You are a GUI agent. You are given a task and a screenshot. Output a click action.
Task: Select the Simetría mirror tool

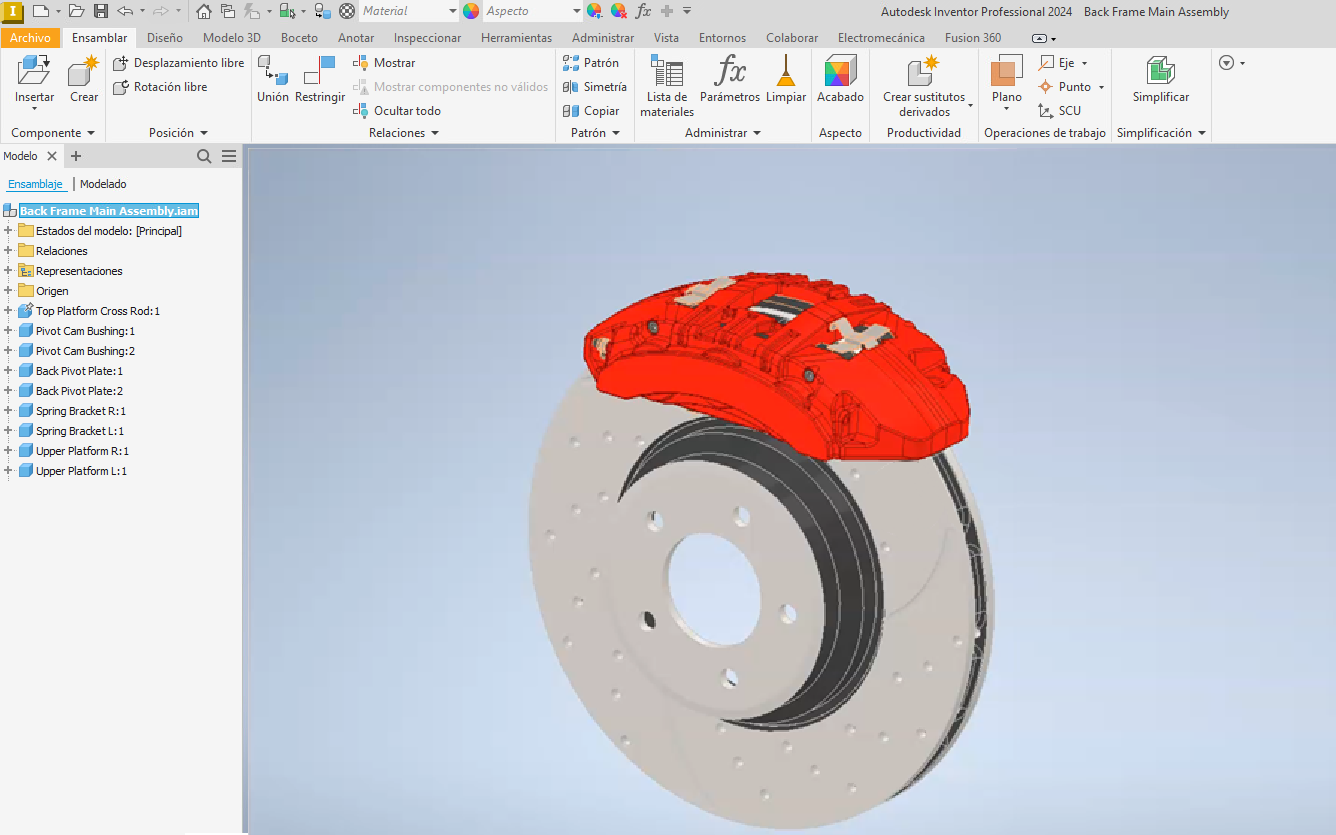[595, 87]
